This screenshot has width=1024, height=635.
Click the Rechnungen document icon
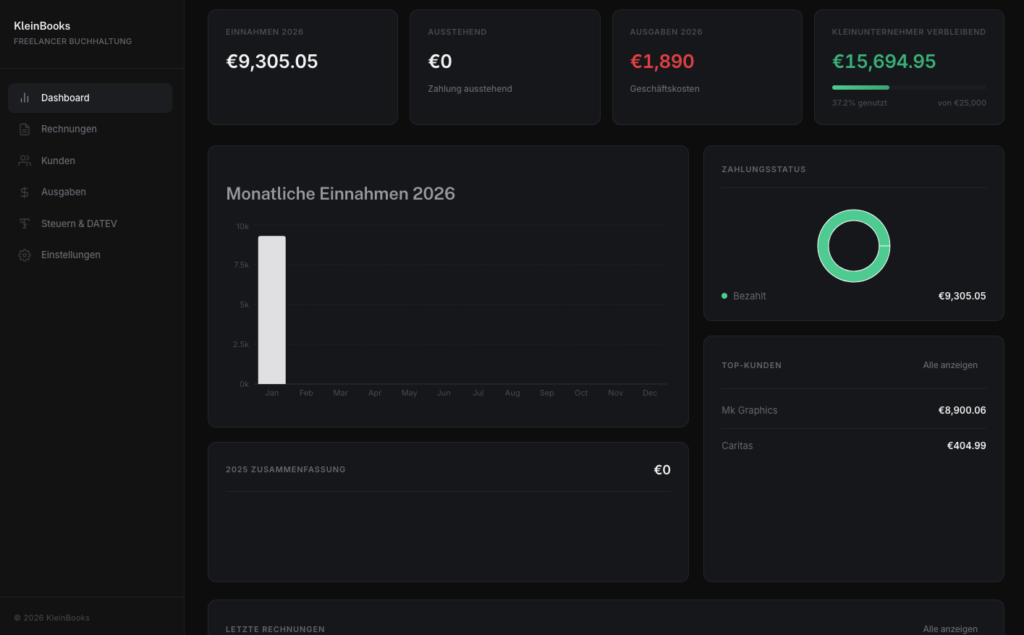click(x=24, y=129)
